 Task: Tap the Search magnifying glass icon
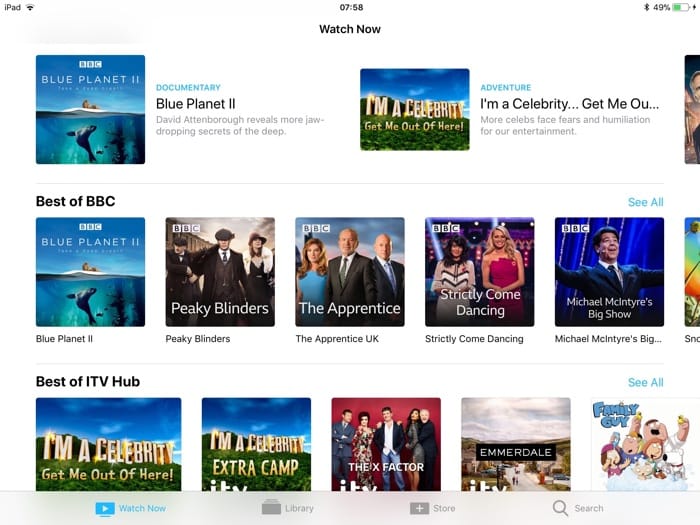click(x=560, y=508)
